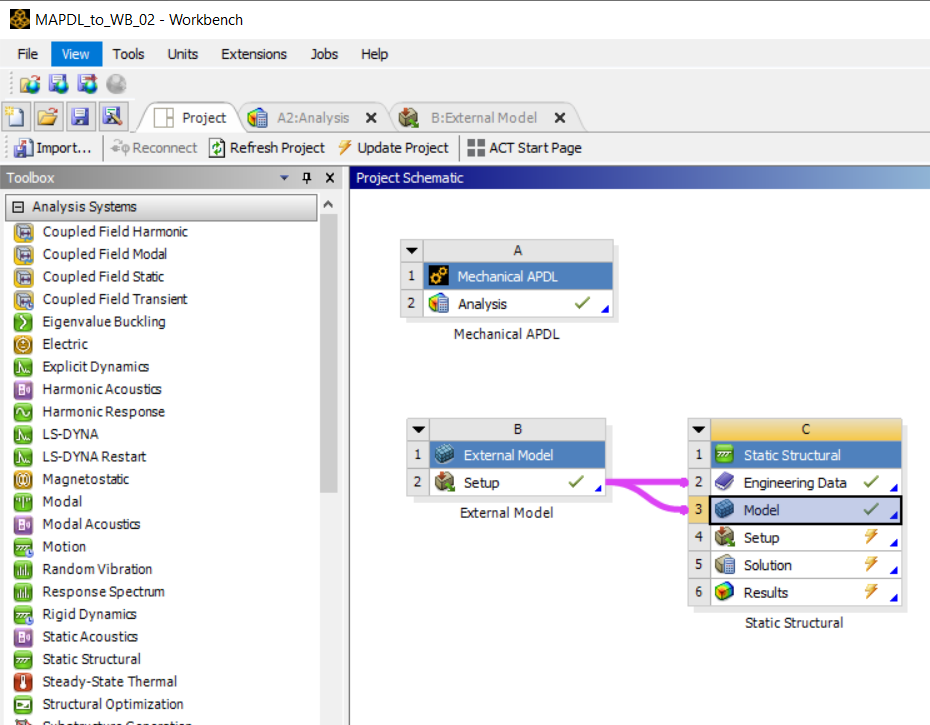Image resolution: width=930 pixels, height=725 pixels.
Task: Close the B:External Model tab
Action: 559,118
